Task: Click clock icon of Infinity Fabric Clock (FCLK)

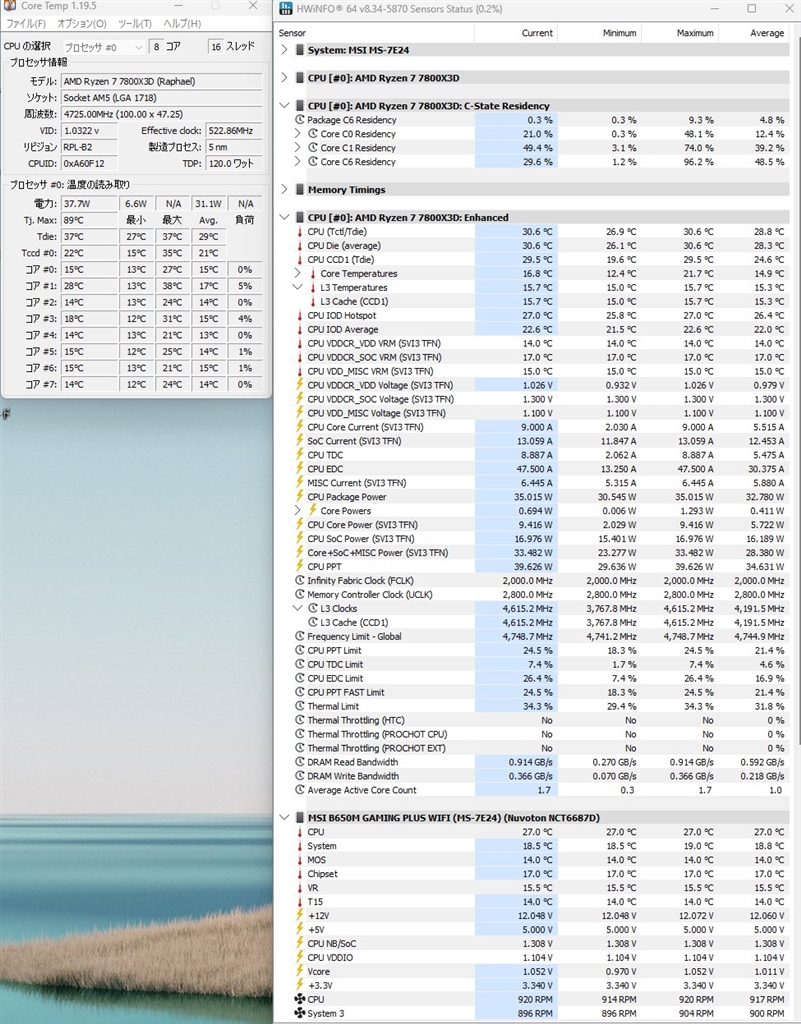Action: click(x=300, y=580)
